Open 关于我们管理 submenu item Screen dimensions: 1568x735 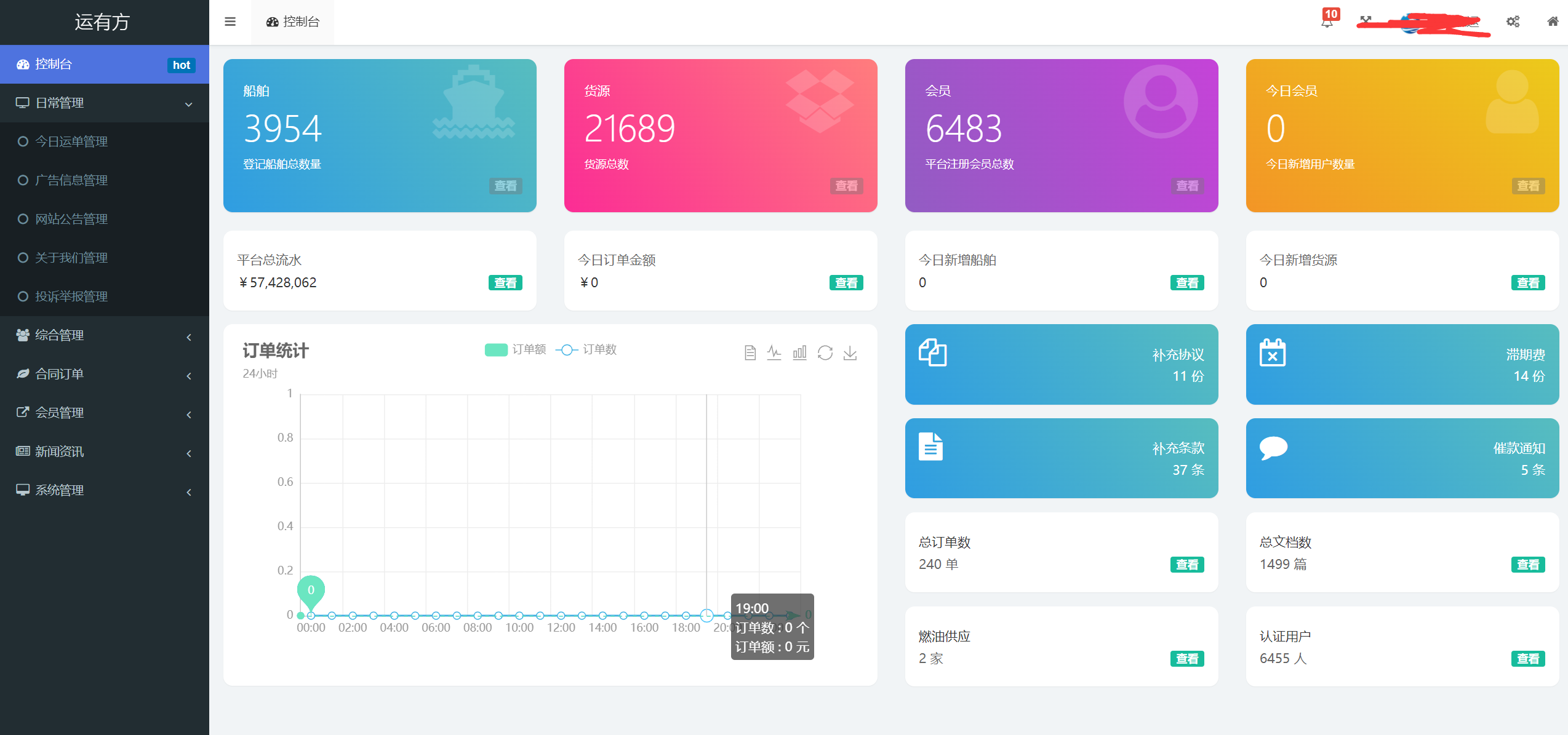(105, 258)
